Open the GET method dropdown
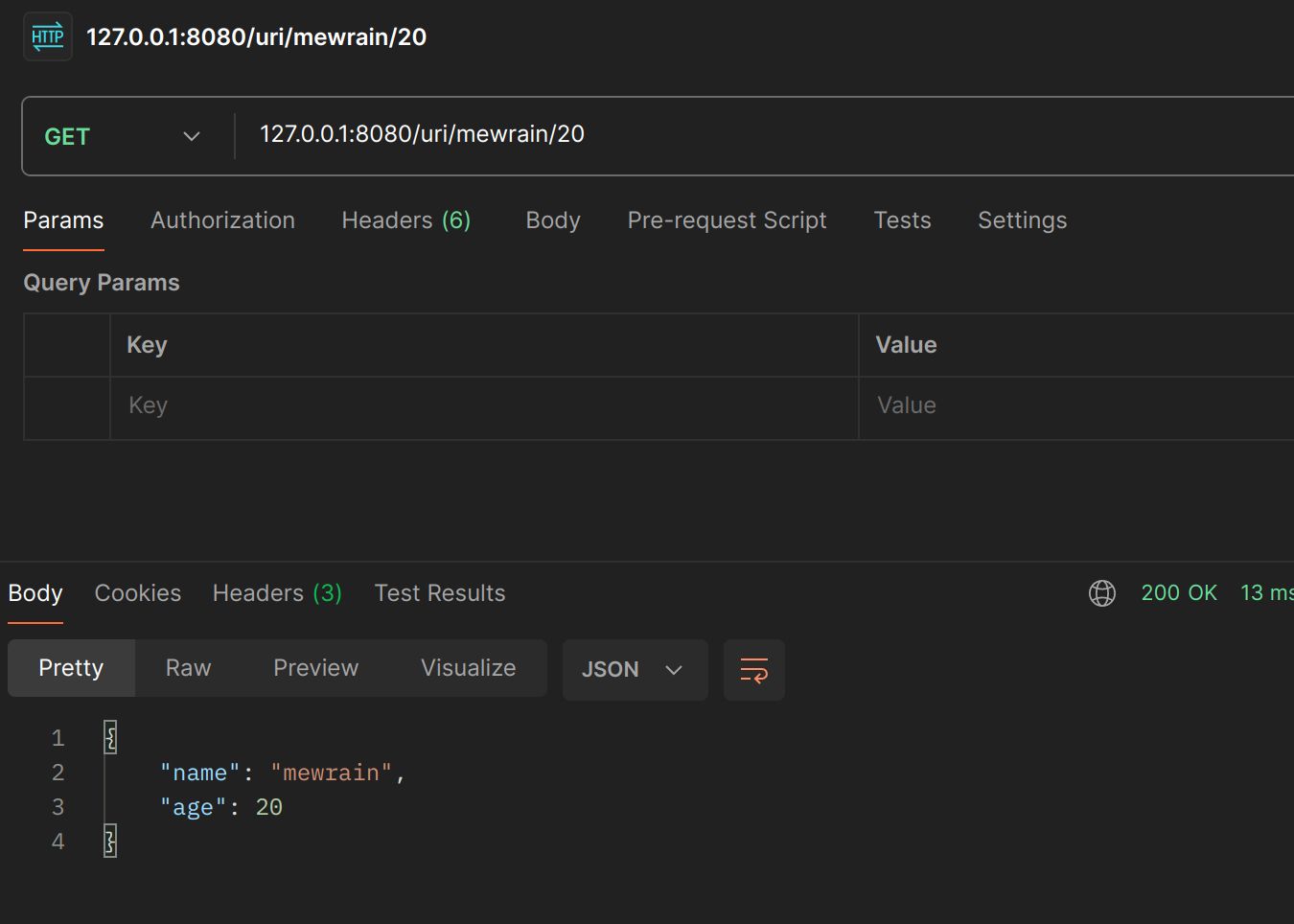 pos(123,136)
